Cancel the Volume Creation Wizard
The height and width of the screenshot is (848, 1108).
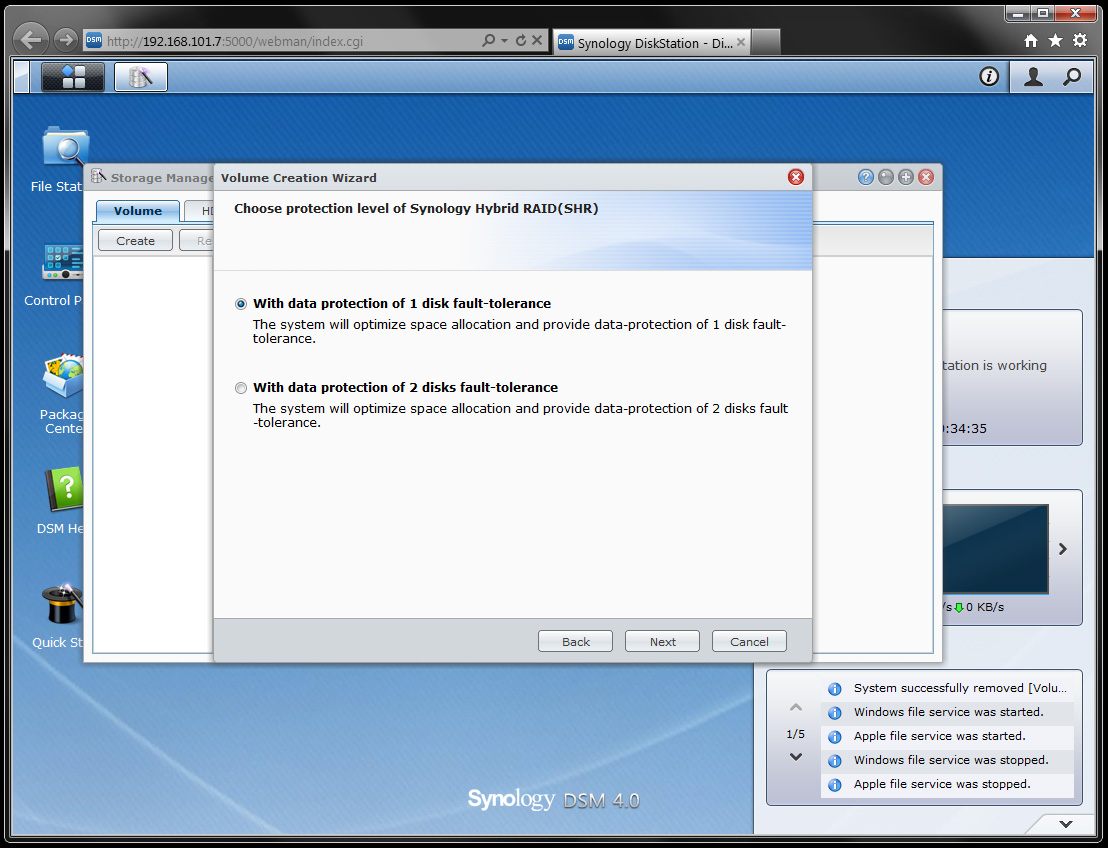(749, 641)
